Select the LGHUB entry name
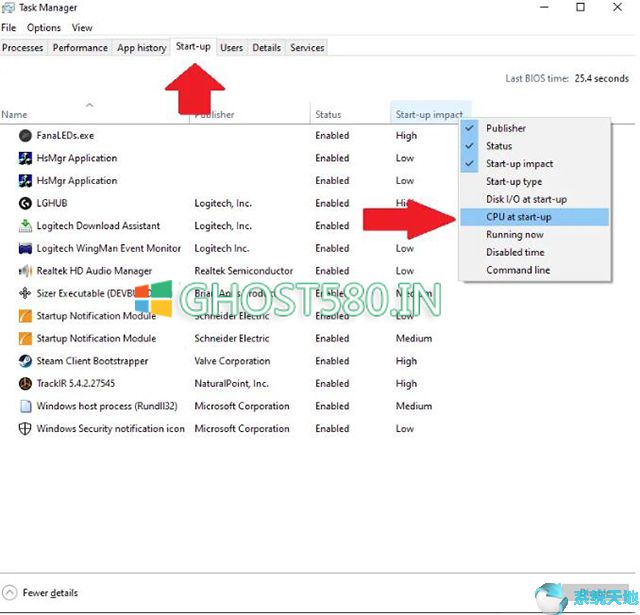Screen dimensions: 640x615 [52, 203]
